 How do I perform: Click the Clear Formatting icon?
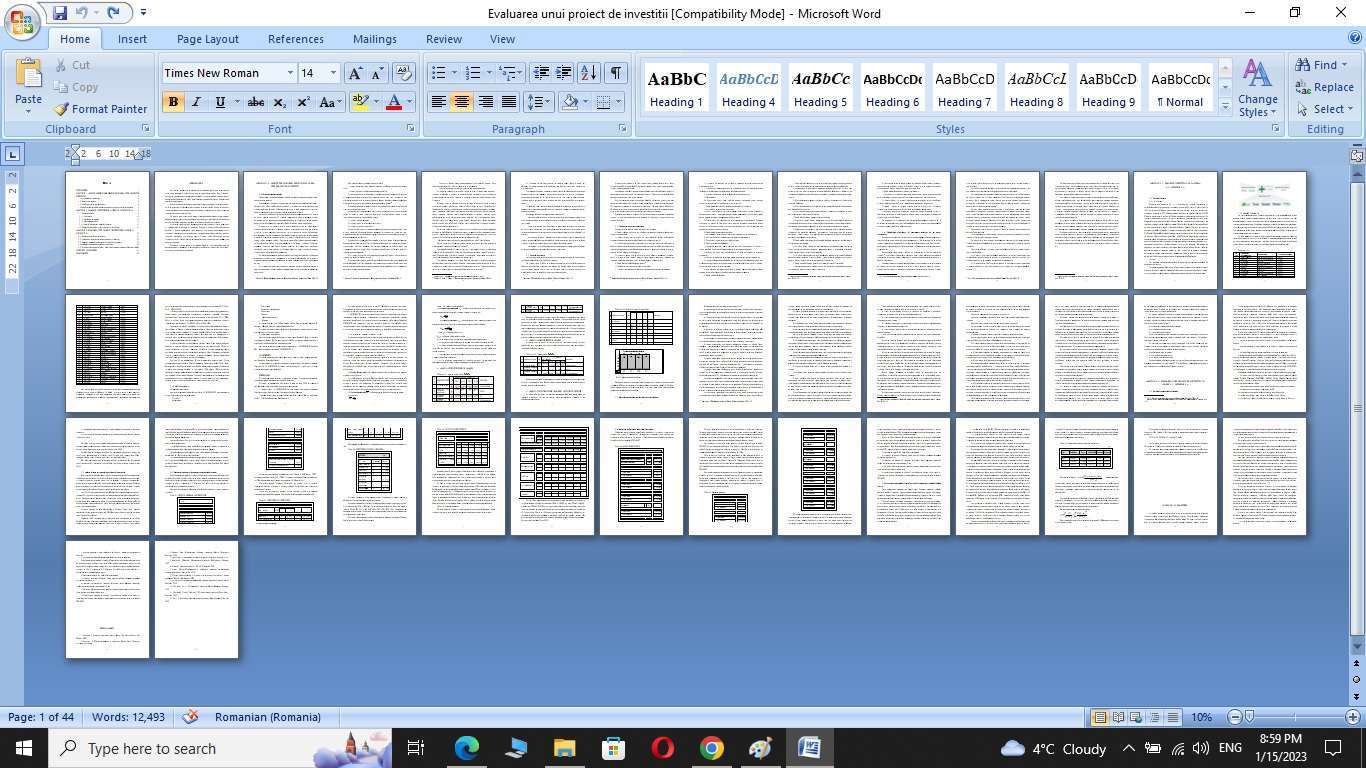coord(404,73)
